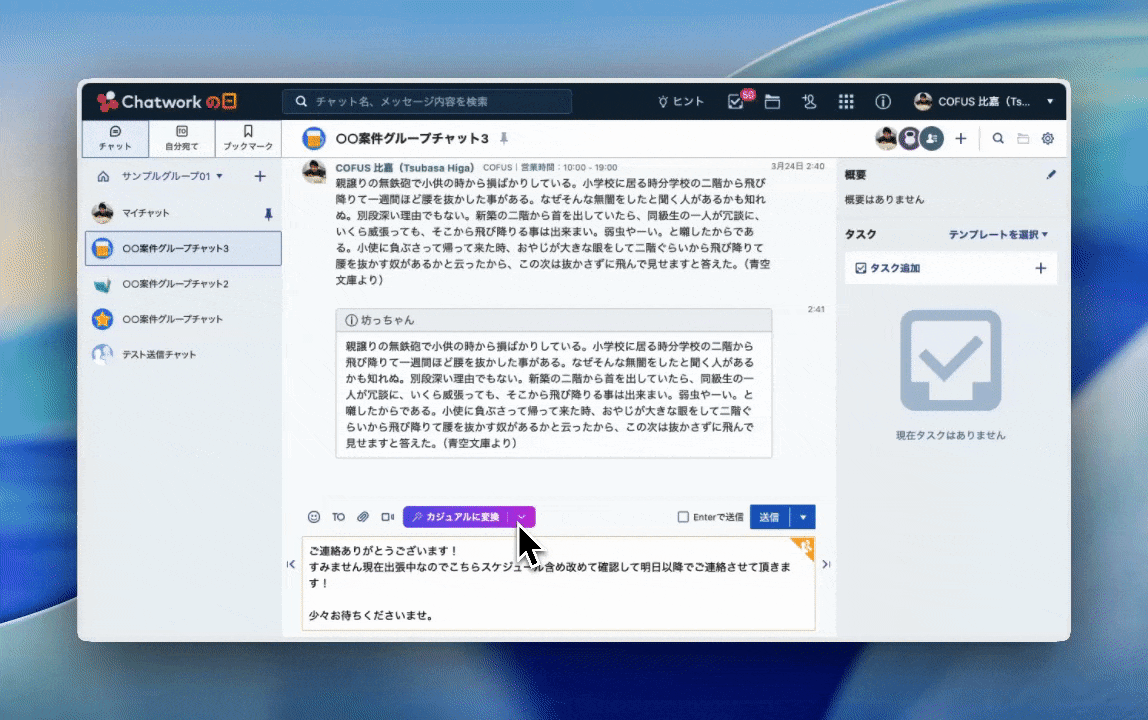1148x720 pixels.
Task: Select ○○案件グループチャット3 in sidebar
Action: pos(183,248)
